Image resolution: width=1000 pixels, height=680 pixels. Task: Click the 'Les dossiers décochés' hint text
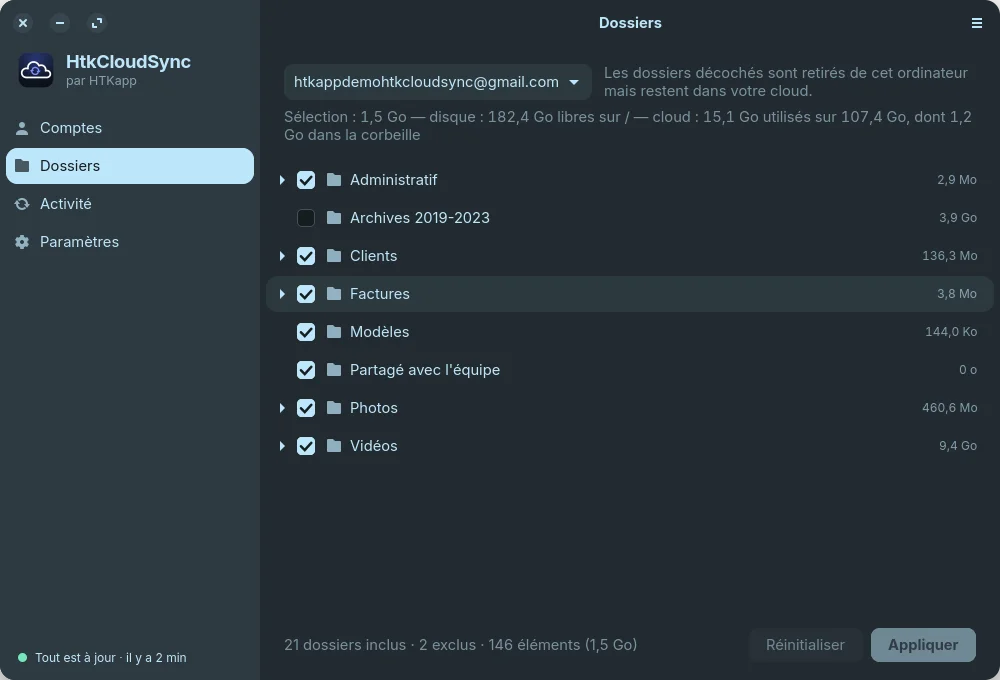pyautogui.click(x=786, y=82)
